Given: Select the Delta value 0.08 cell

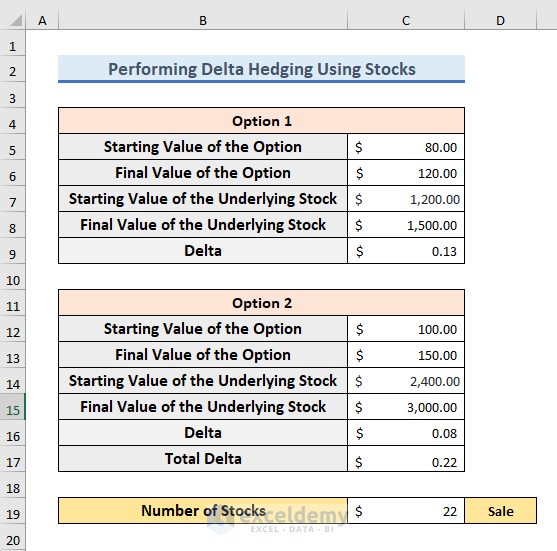Looking at the screenshot, I should click(x=406, y=433).
